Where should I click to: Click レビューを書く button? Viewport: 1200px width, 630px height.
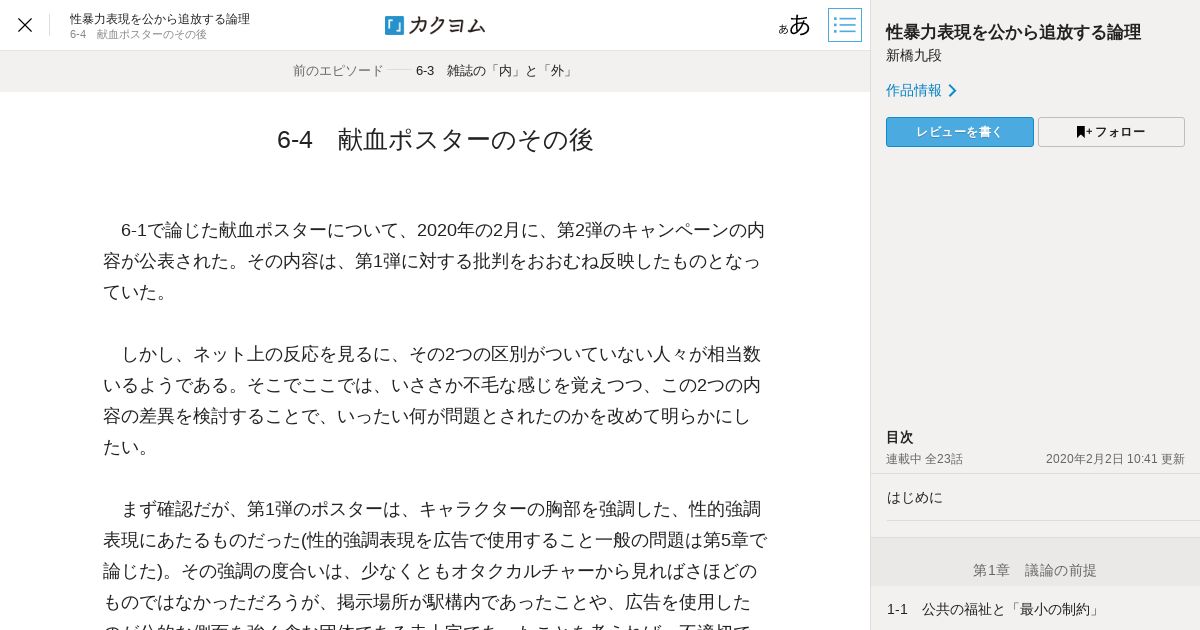tap(960, 132)
